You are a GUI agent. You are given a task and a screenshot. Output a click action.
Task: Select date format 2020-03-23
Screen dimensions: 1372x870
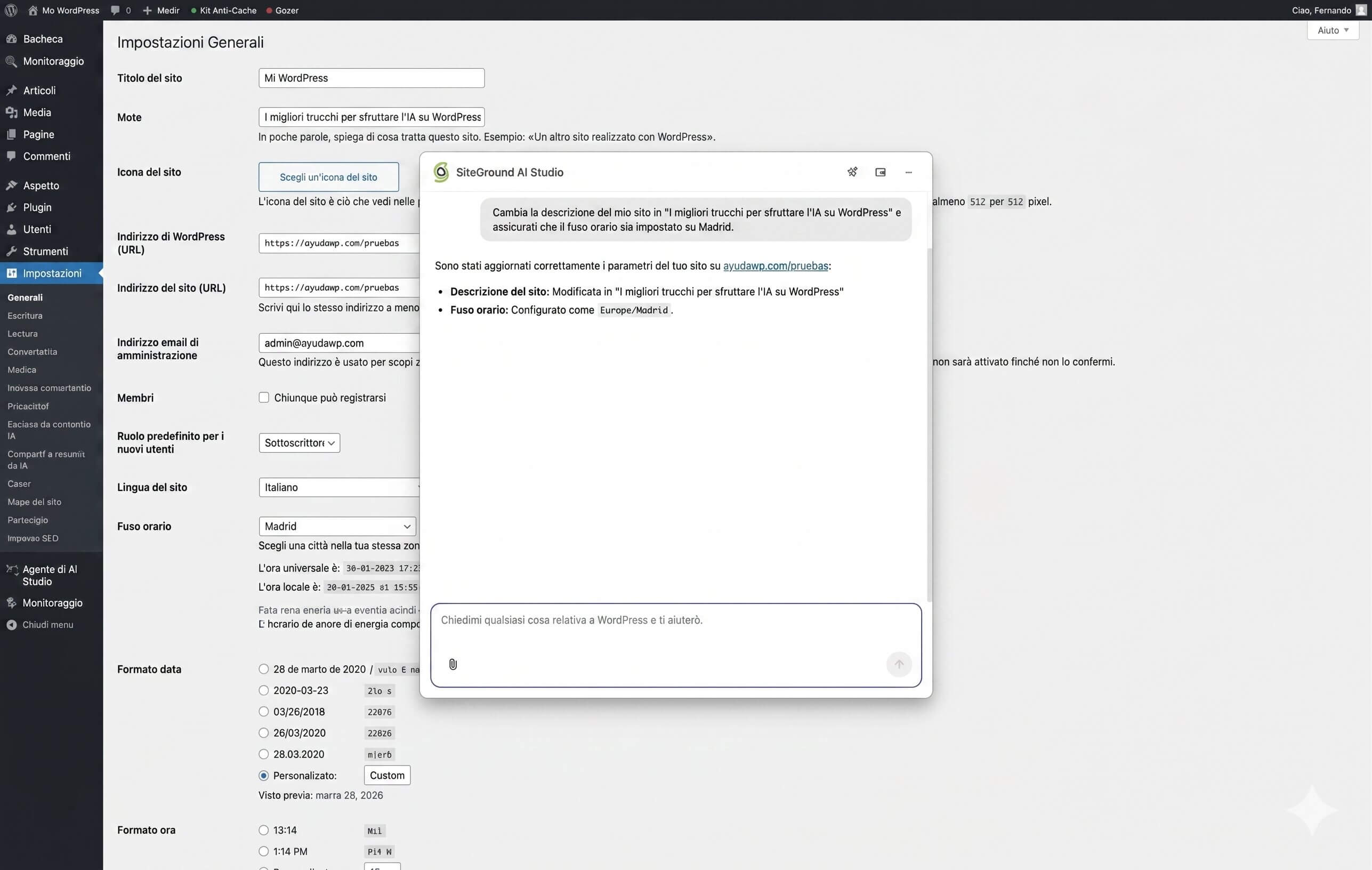click(x=263, y=690)
